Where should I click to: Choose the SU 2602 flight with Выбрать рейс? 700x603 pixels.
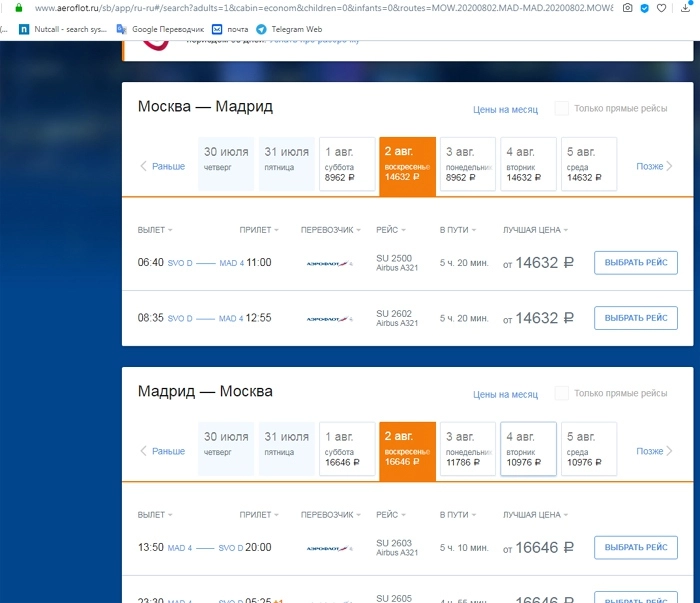click(635, 318)
